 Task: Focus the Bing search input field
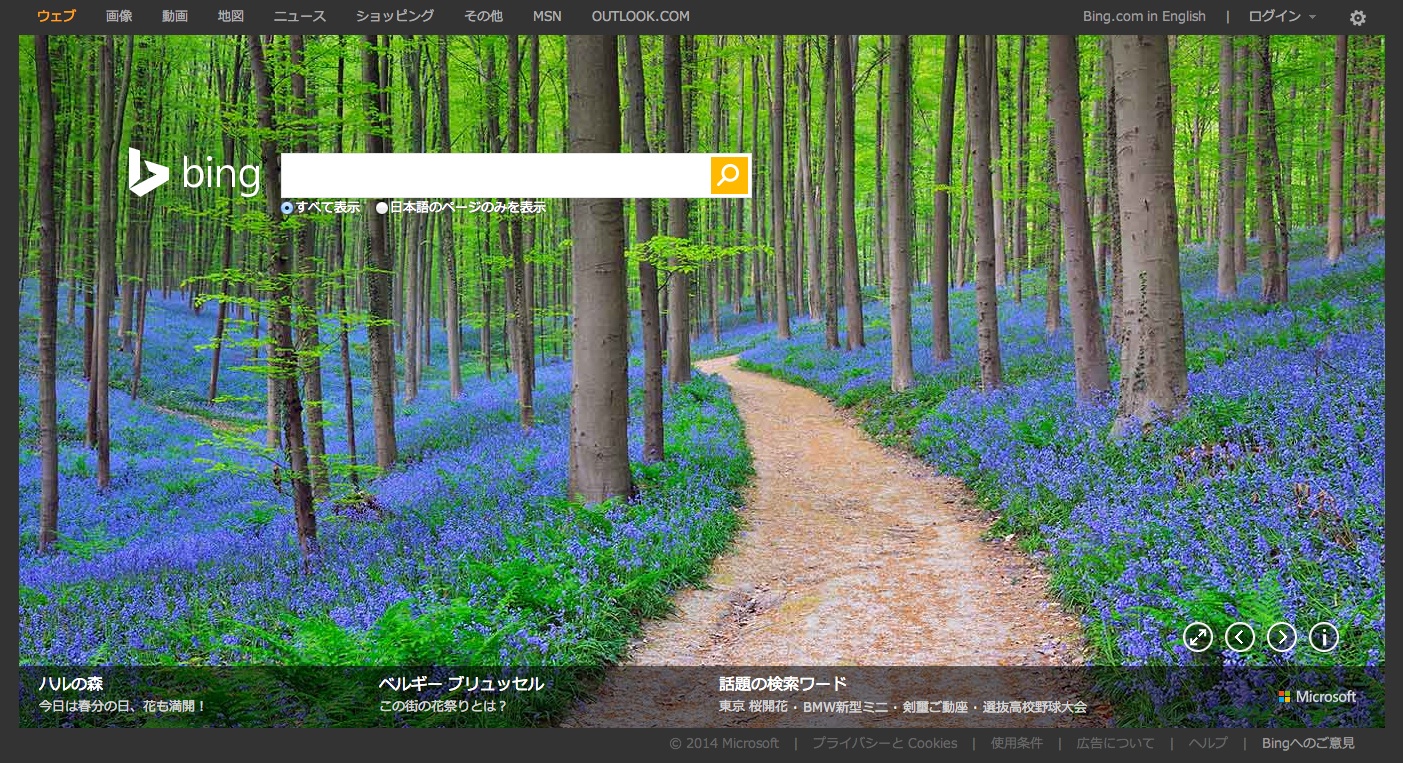(495, 175)
